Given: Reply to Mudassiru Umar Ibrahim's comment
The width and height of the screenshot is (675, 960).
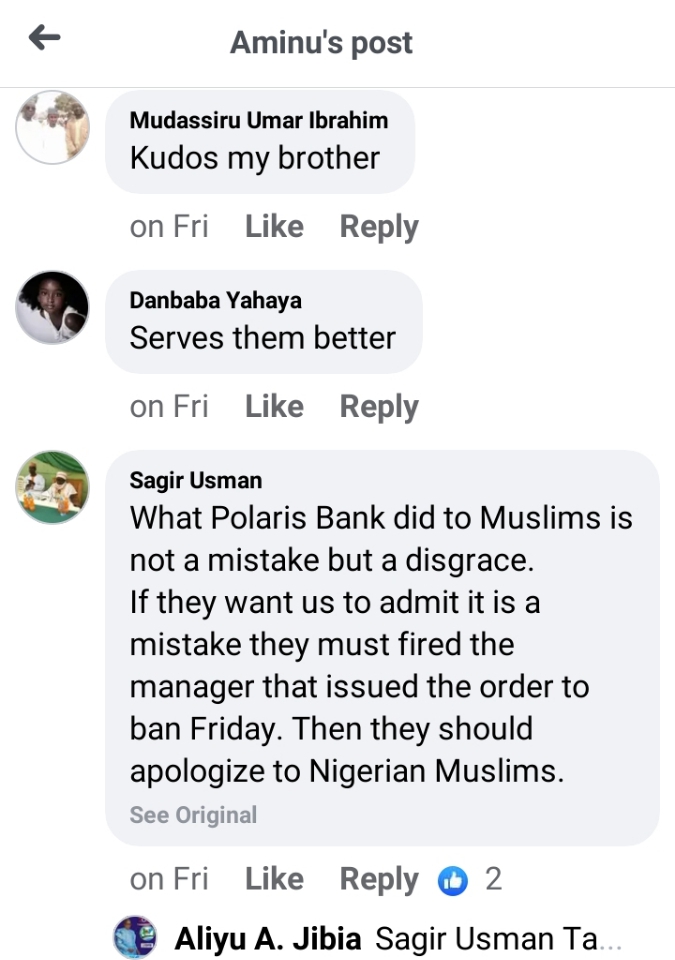Looking at the screenshot, I should pyautogui.click(x=379, y=227).
